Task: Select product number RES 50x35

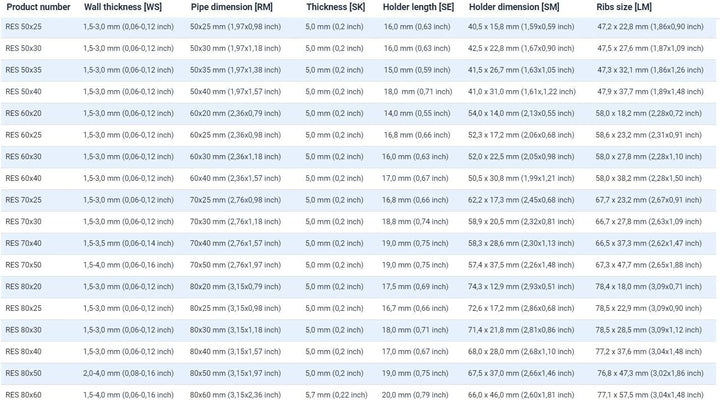Action: [x=23, y=70]
